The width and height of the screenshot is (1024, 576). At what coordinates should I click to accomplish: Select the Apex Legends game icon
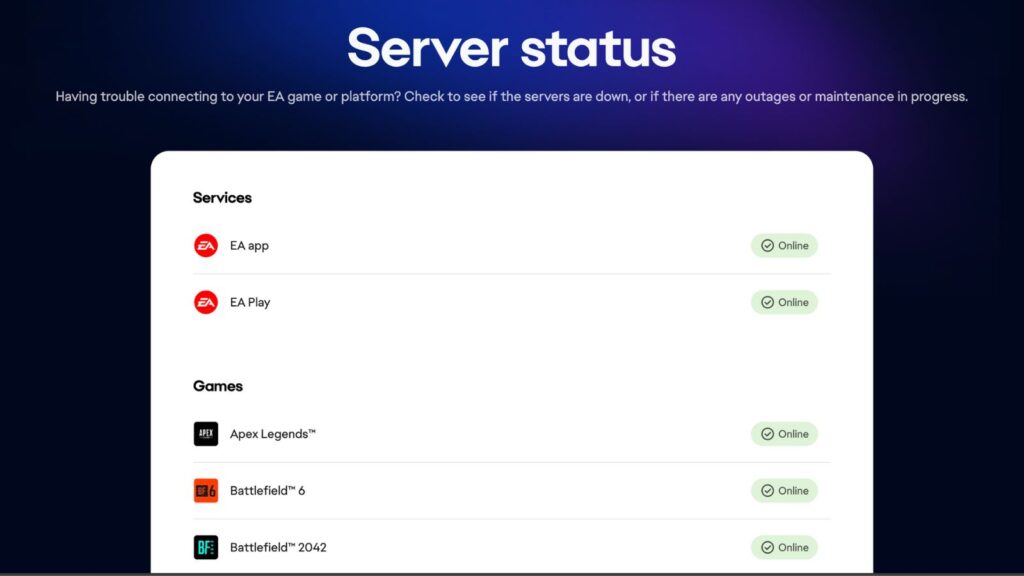click(x=205, y=433)
